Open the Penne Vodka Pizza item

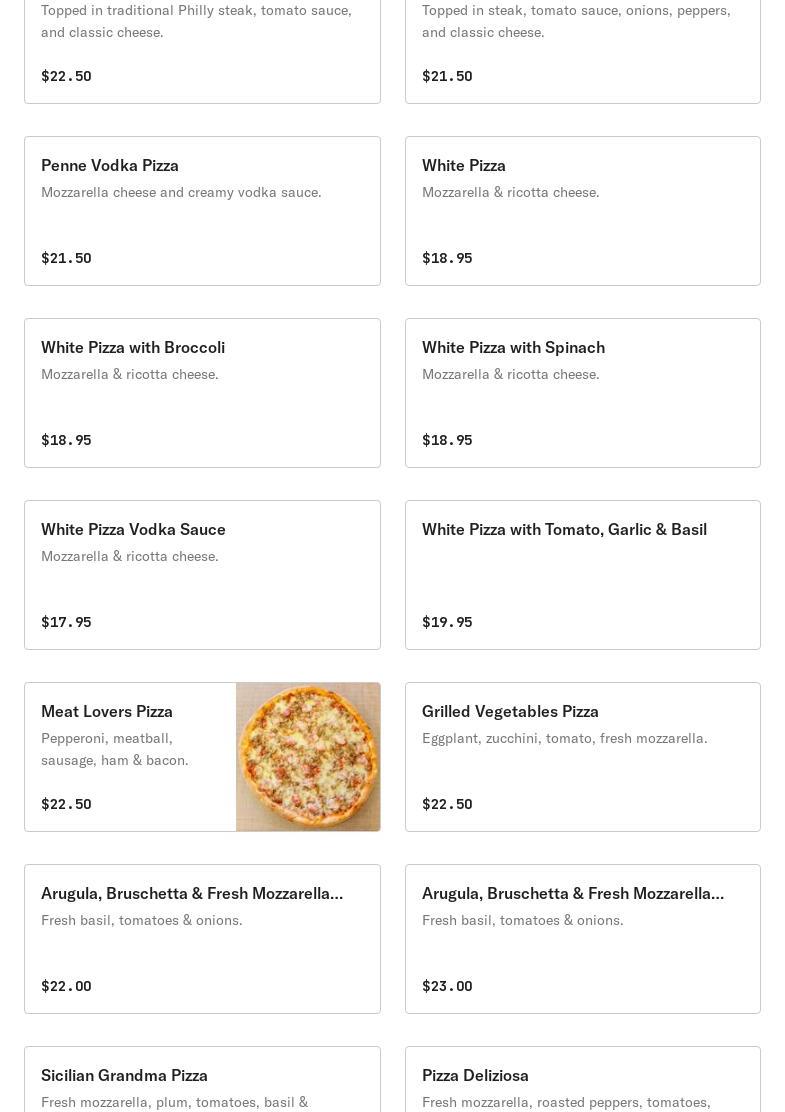click(202, 211)
